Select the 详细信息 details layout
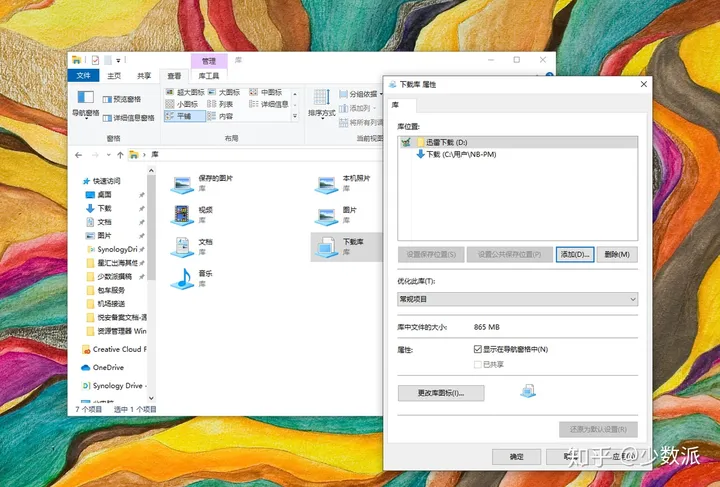 269,104
